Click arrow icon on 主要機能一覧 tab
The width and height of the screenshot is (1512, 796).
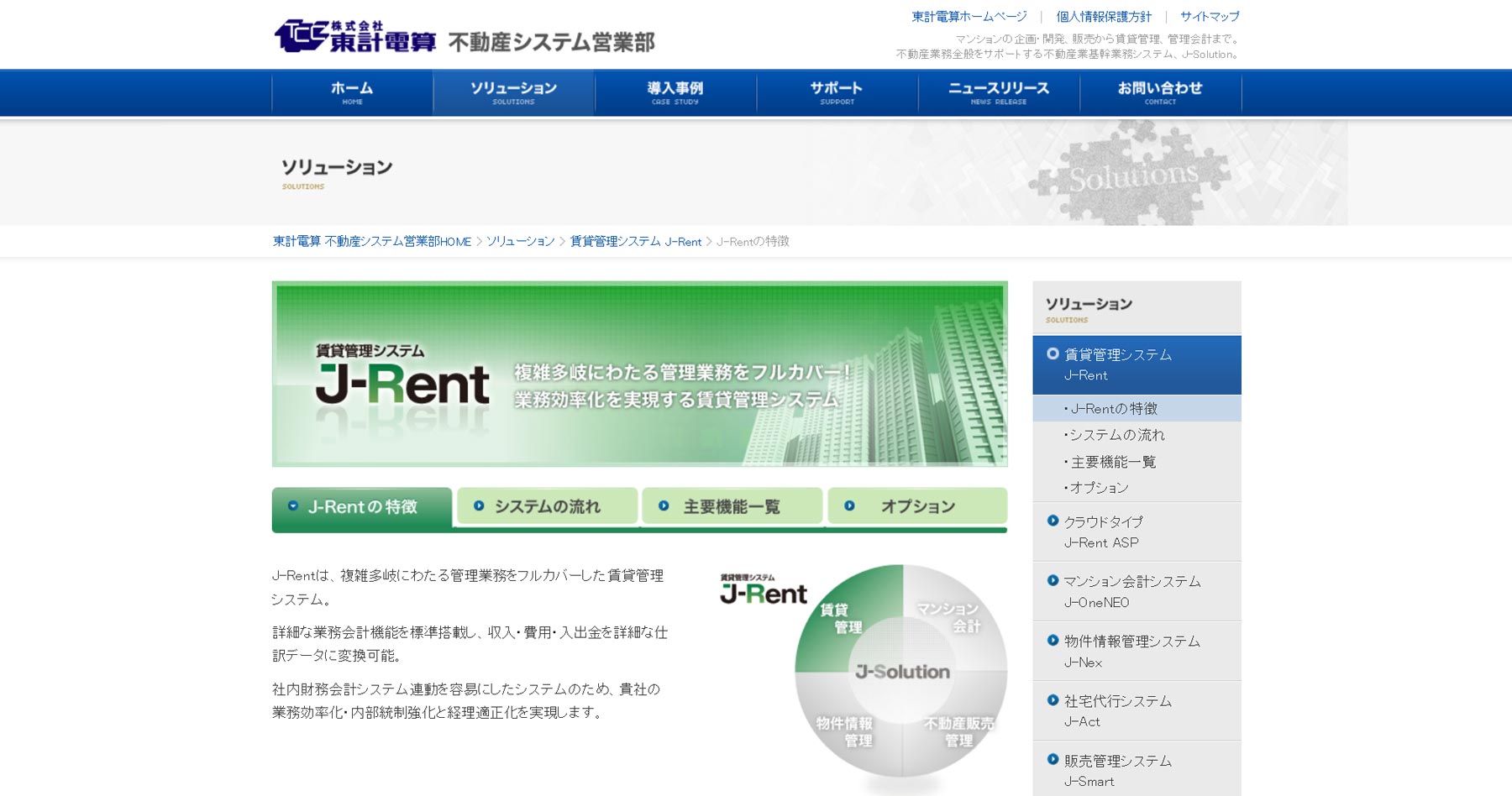pyautogui.click(x=664, y=505)
